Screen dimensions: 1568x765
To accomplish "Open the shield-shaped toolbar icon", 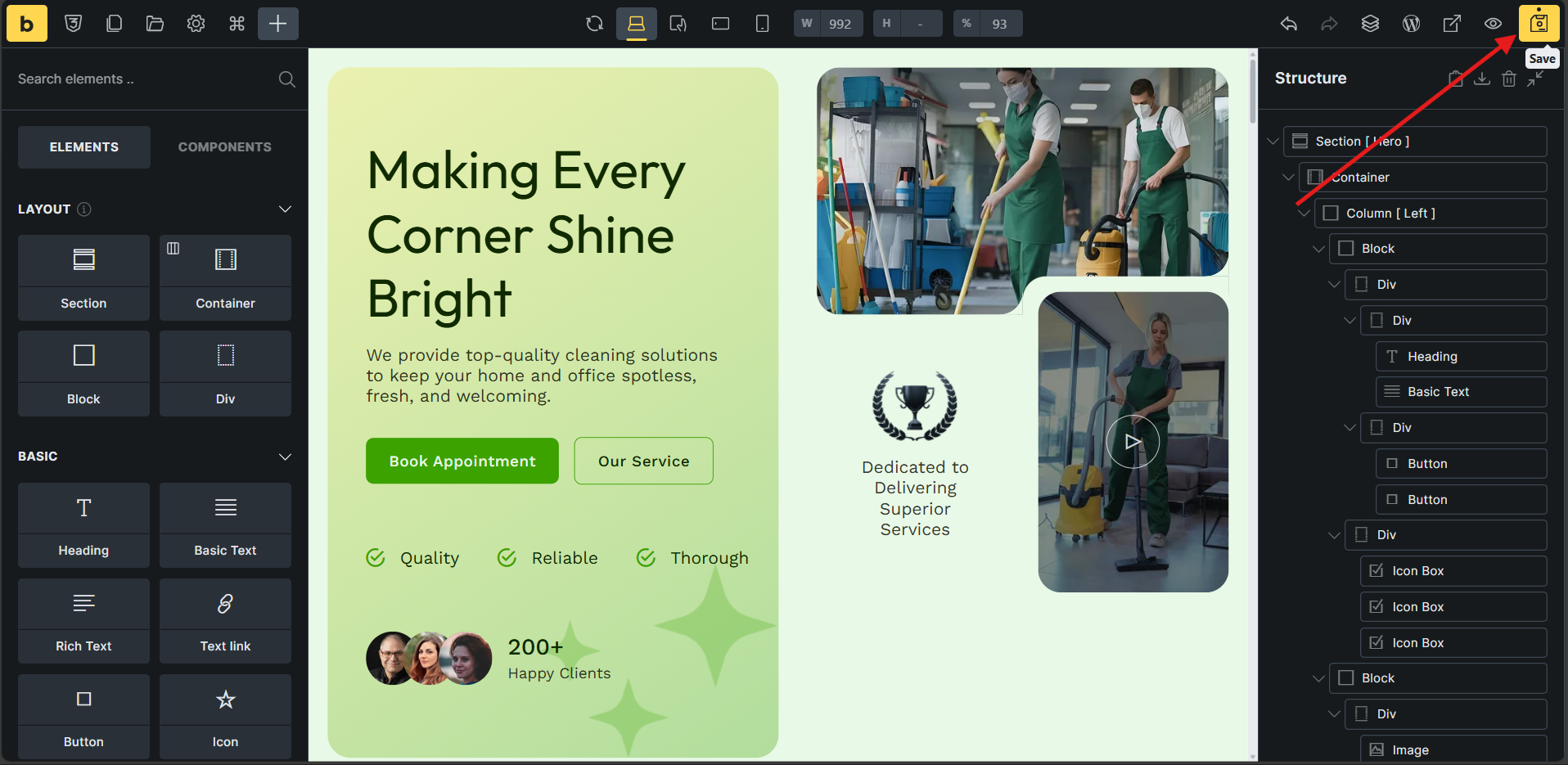I will [x=74, y=24].
